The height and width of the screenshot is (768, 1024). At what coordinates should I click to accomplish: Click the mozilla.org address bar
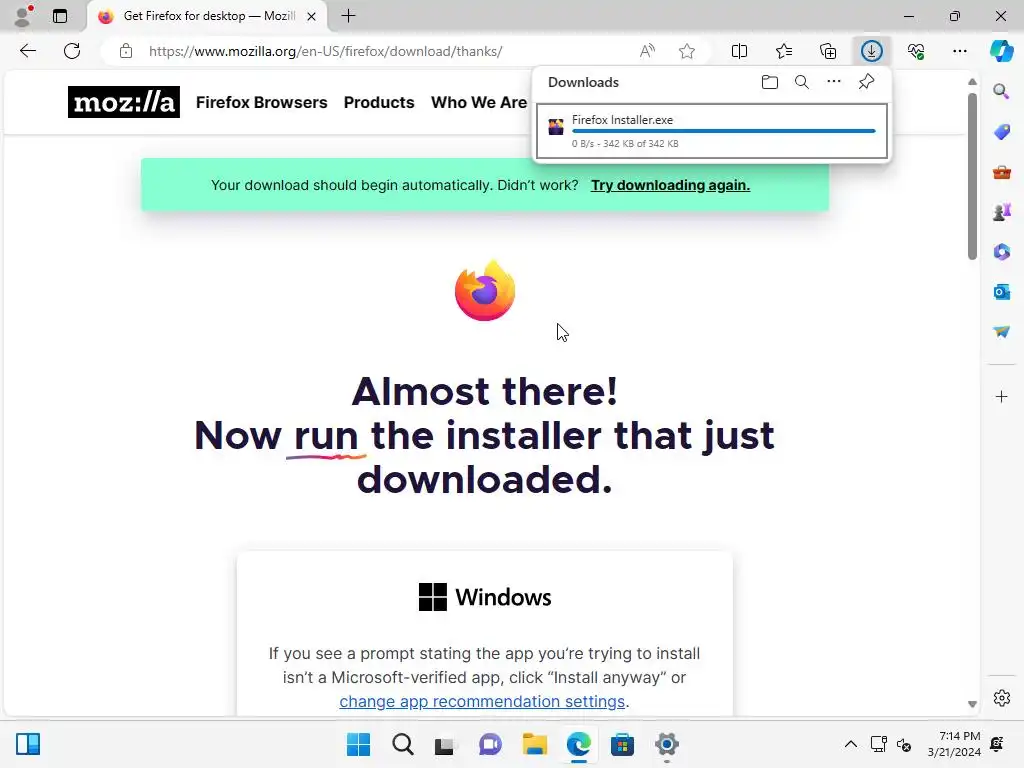pos(325,51)
